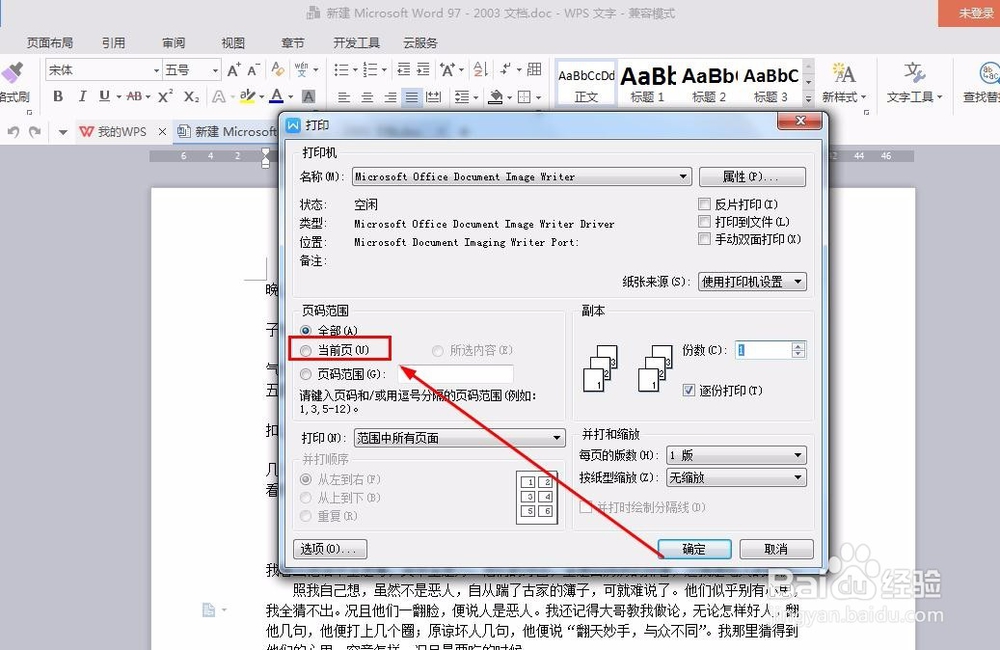This screenshot has width=1000, height=650.
Task: Increment the copies spinner up arrow
Action: (798, 346)
